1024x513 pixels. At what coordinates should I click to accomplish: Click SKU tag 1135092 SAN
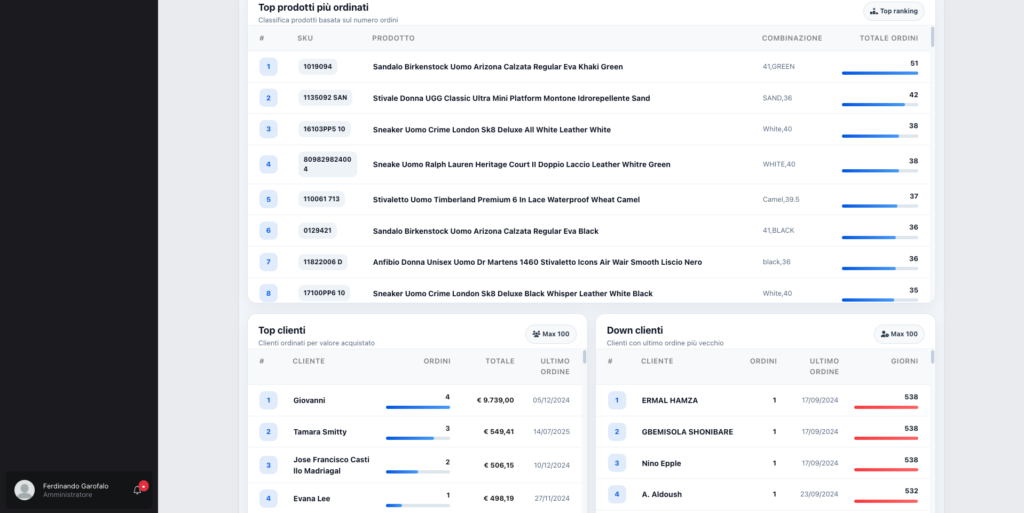point(326,98)
